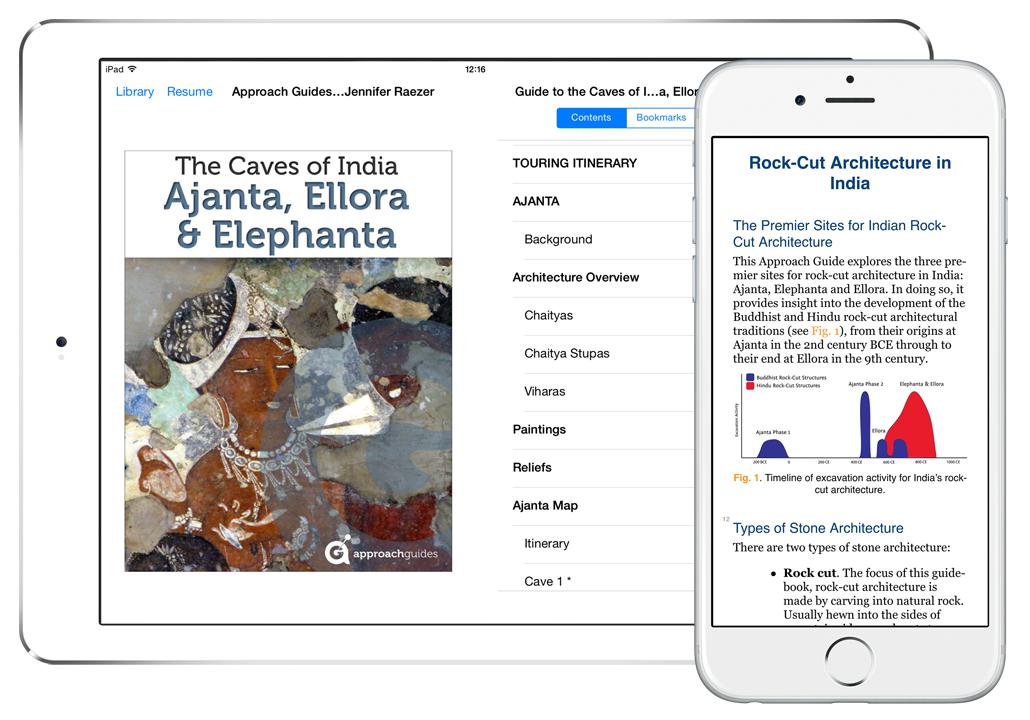1030x720 pixels.
Task: Open the Touring Itinerary section
Action: tap(574, 163)
